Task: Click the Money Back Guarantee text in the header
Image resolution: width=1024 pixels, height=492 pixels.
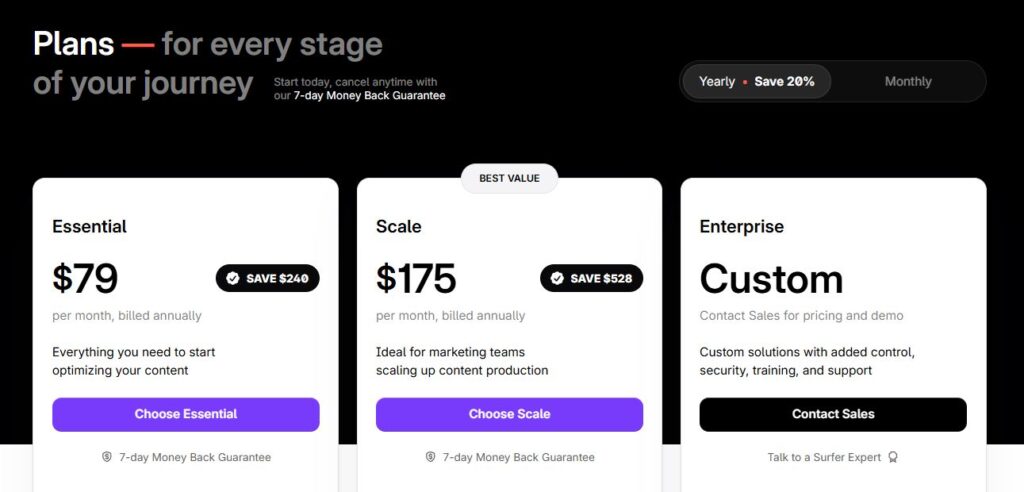Action: [x=370, y=96]
